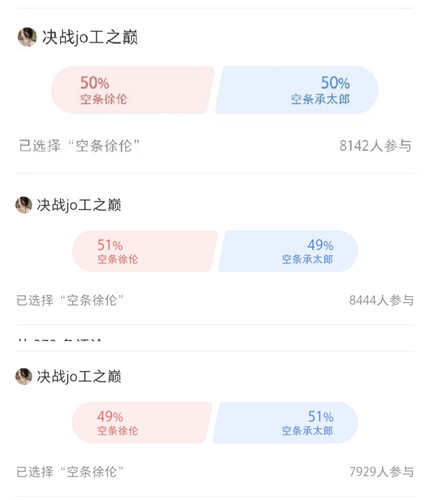The height and width of the screenshot is (500, 430).
Task: Click 已选择“空条徐伦” label beside 8142人参与
Action: [x=79, y=146]
